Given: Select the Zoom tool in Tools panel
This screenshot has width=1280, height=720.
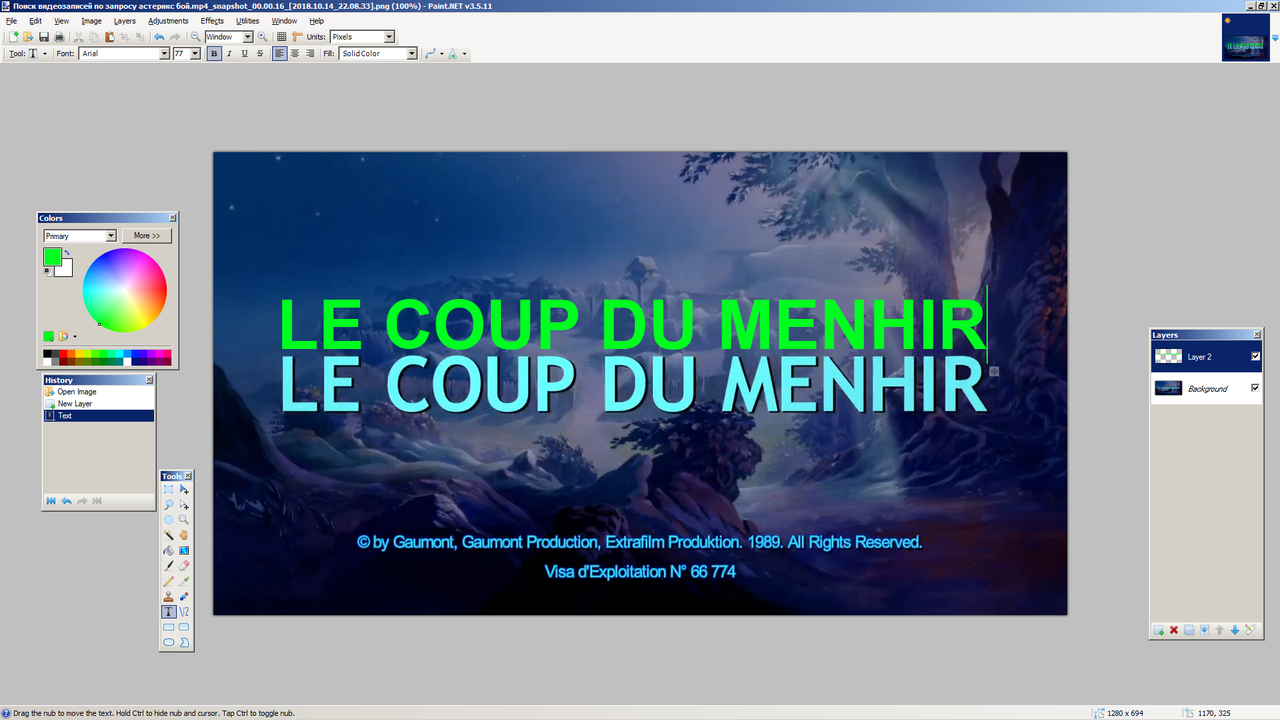Looking at the screenshot, I should (184, 520).
